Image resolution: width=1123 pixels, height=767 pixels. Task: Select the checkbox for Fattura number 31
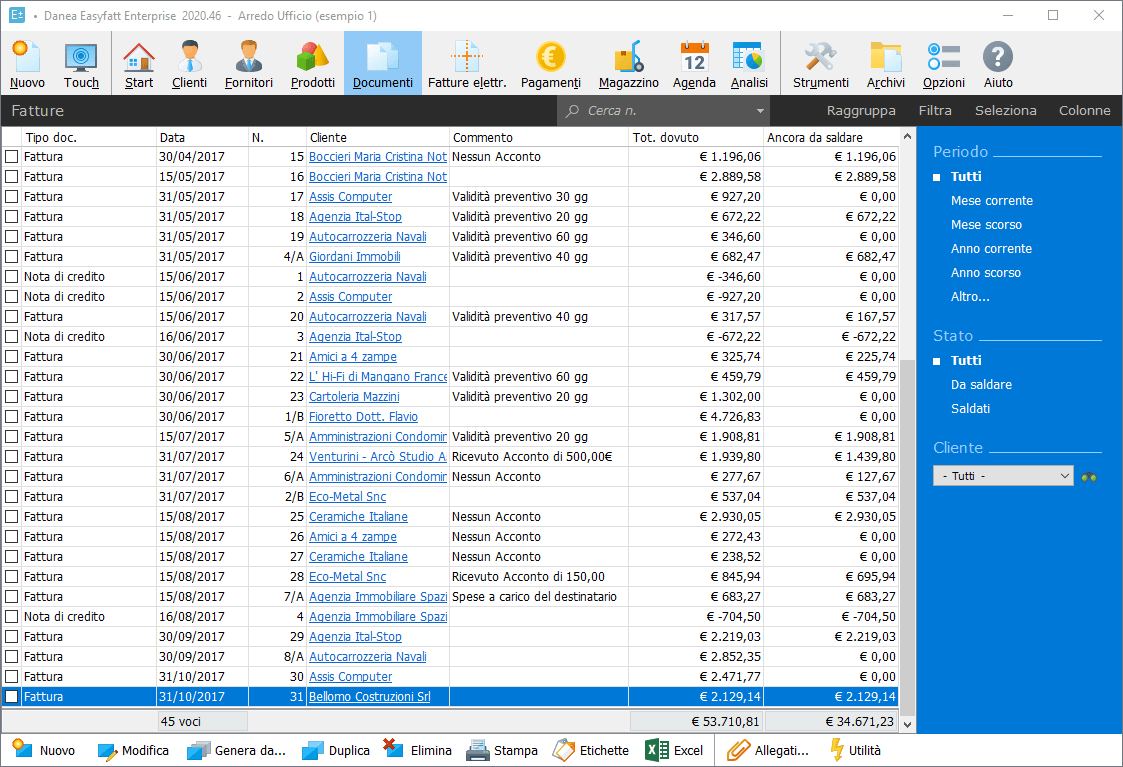(12, 697)
